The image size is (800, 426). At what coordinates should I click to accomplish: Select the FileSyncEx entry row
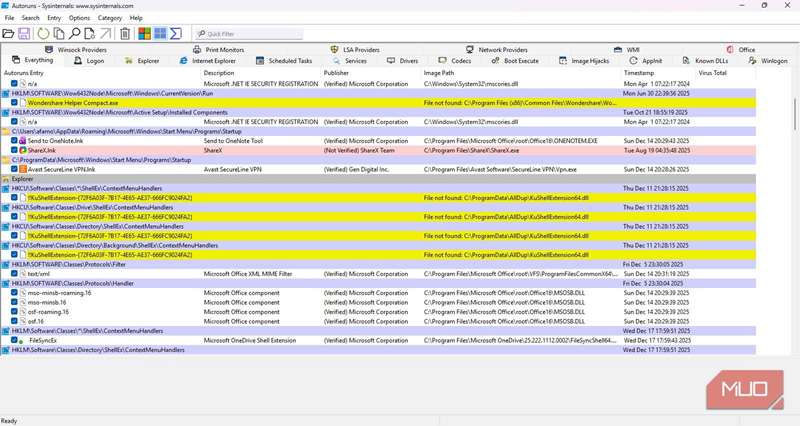43,340
